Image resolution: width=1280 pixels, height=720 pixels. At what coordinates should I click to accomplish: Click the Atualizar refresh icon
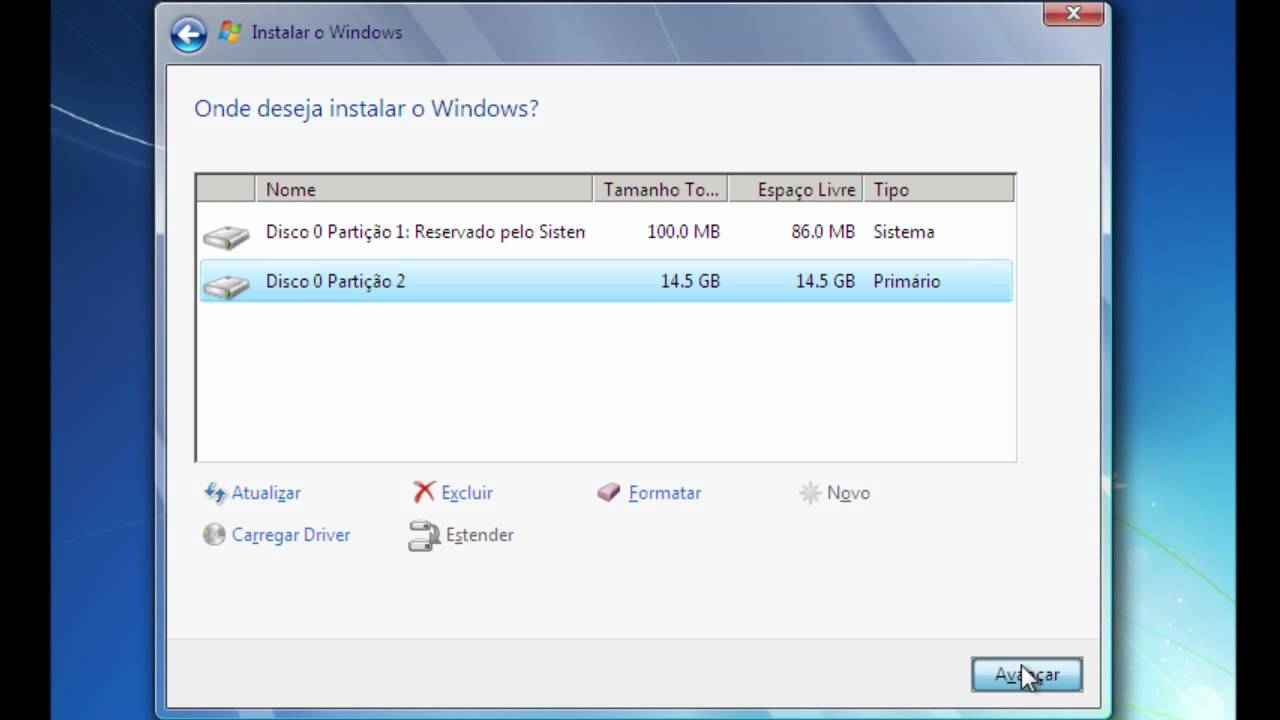tap(215, 492)
